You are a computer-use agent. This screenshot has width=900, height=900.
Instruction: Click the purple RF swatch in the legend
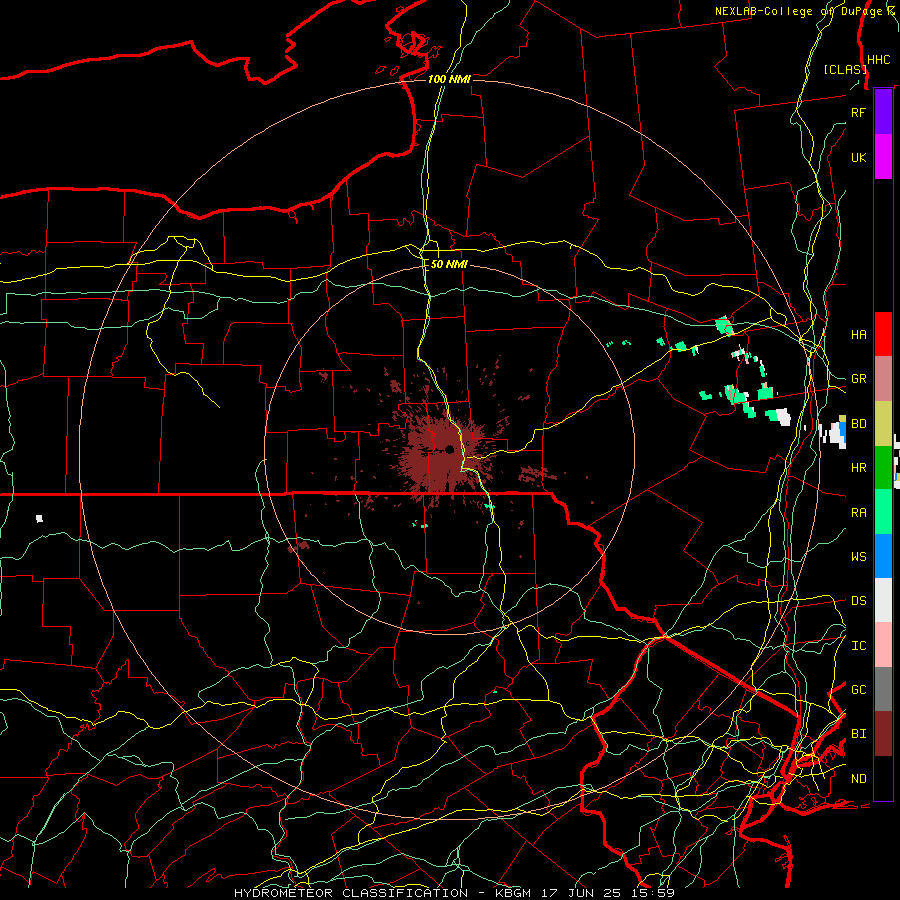click(x=883, y=112)
